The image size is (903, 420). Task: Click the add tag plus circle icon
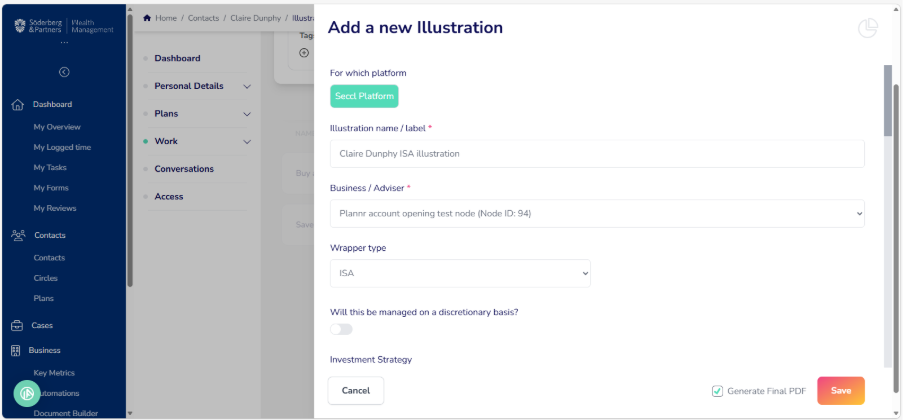pos(304,53)
